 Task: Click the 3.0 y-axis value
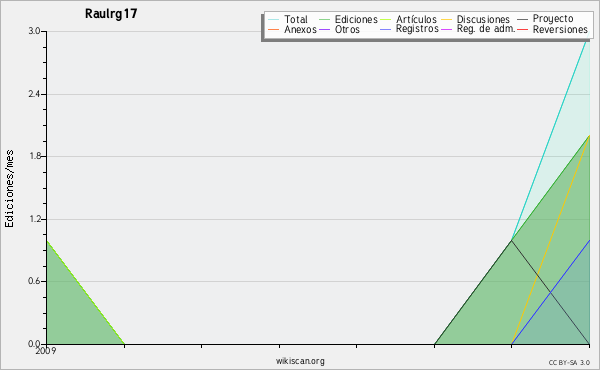(34, 31)
